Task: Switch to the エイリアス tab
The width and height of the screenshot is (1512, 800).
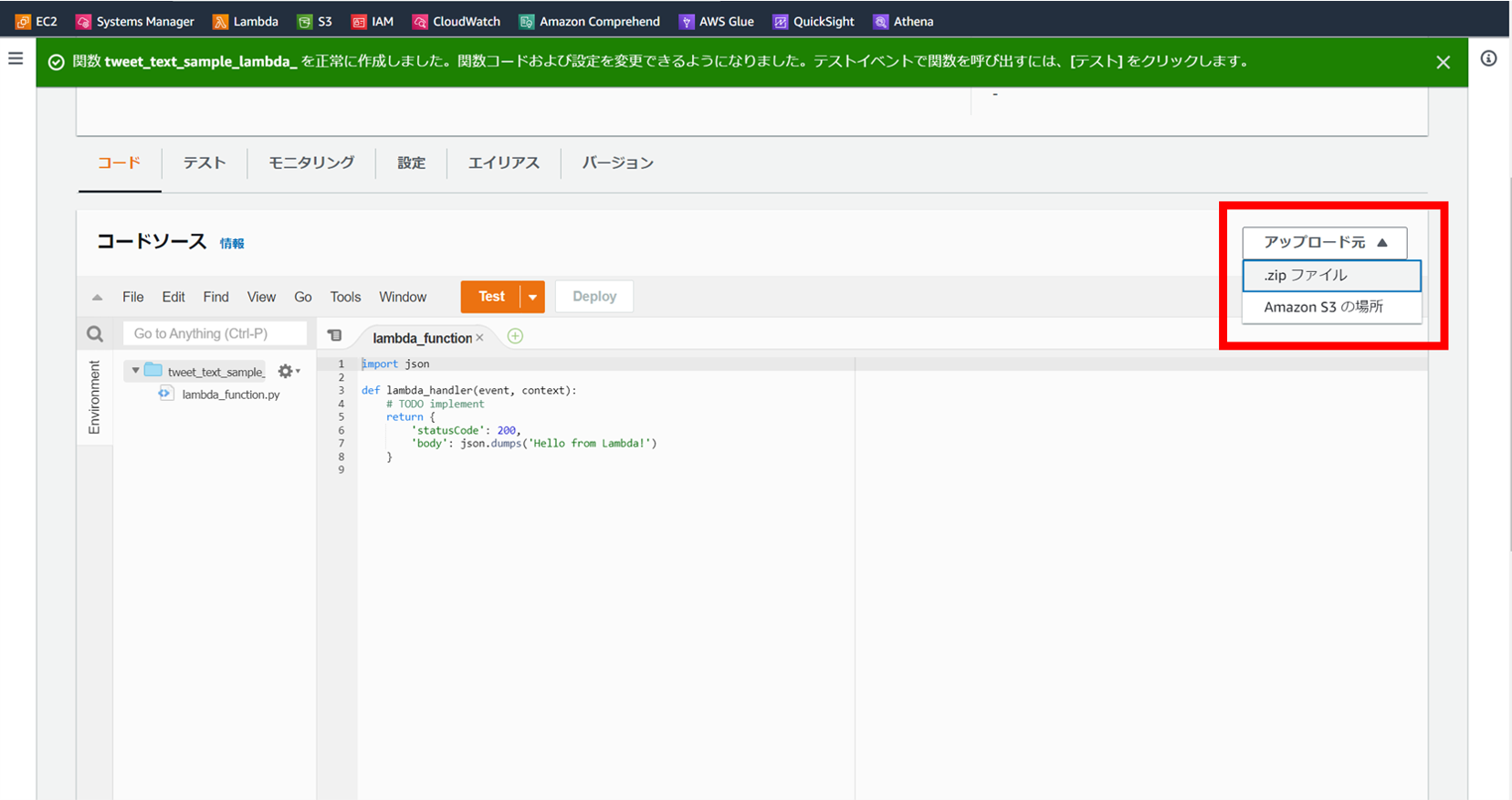Action: click(x=504, y=163)
